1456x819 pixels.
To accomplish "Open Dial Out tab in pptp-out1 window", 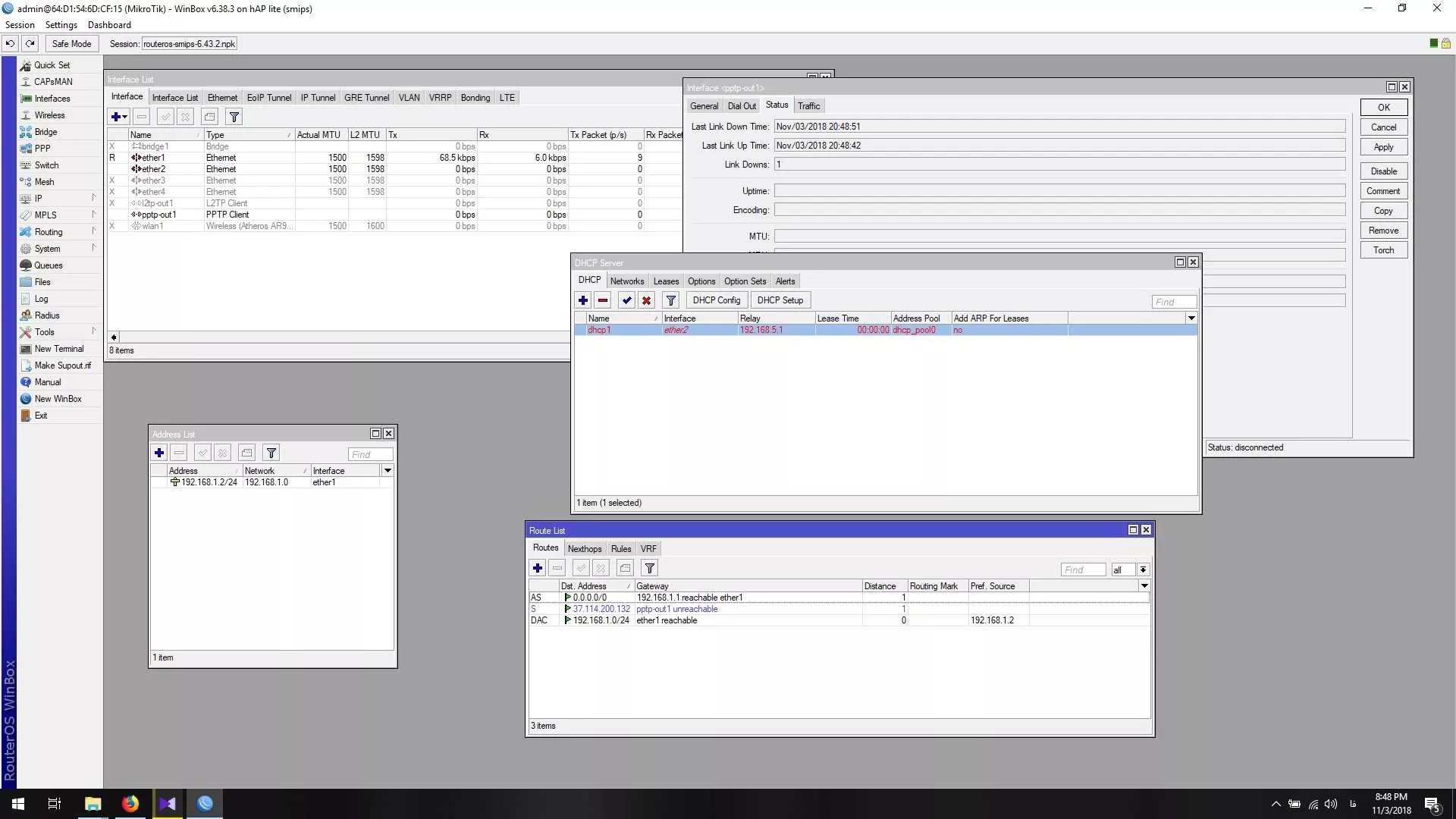I will click(x=742, y=106).
